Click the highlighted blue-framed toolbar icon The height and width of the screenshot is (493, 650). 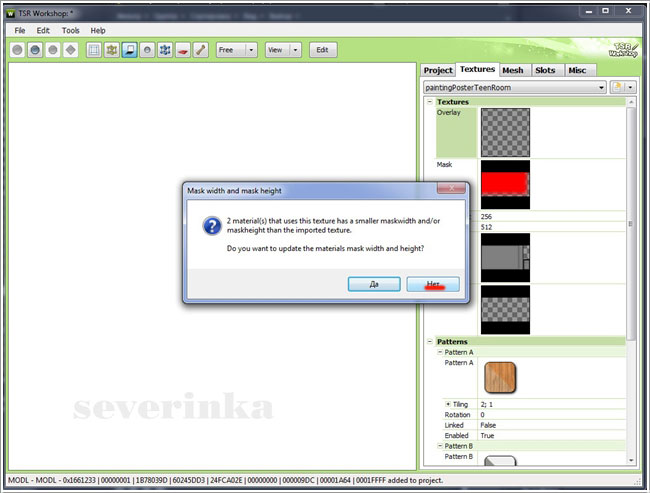click(x=129, y=49)
